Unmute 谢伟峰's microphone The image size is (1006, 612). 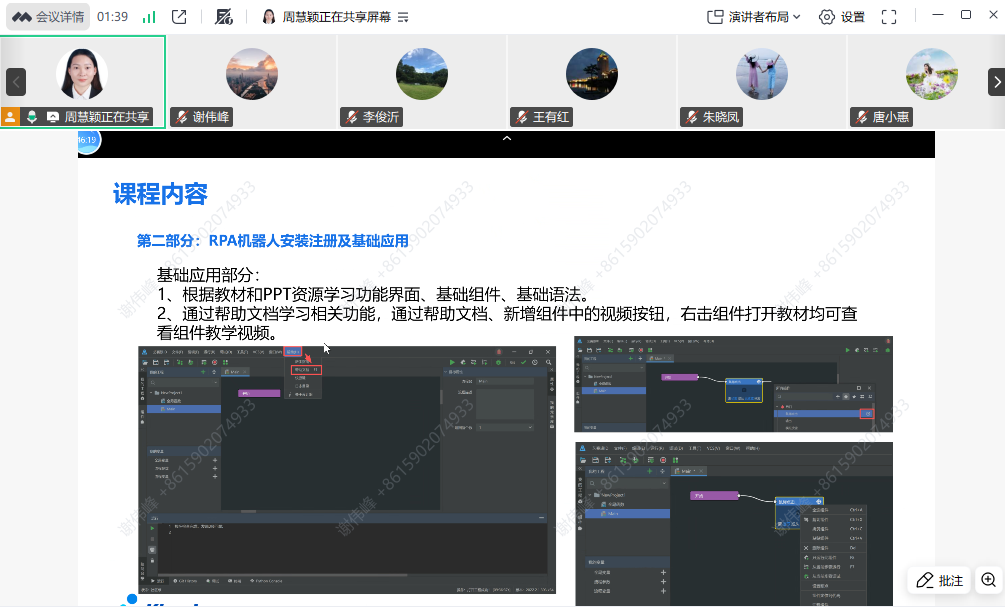(x=180, y=116)
